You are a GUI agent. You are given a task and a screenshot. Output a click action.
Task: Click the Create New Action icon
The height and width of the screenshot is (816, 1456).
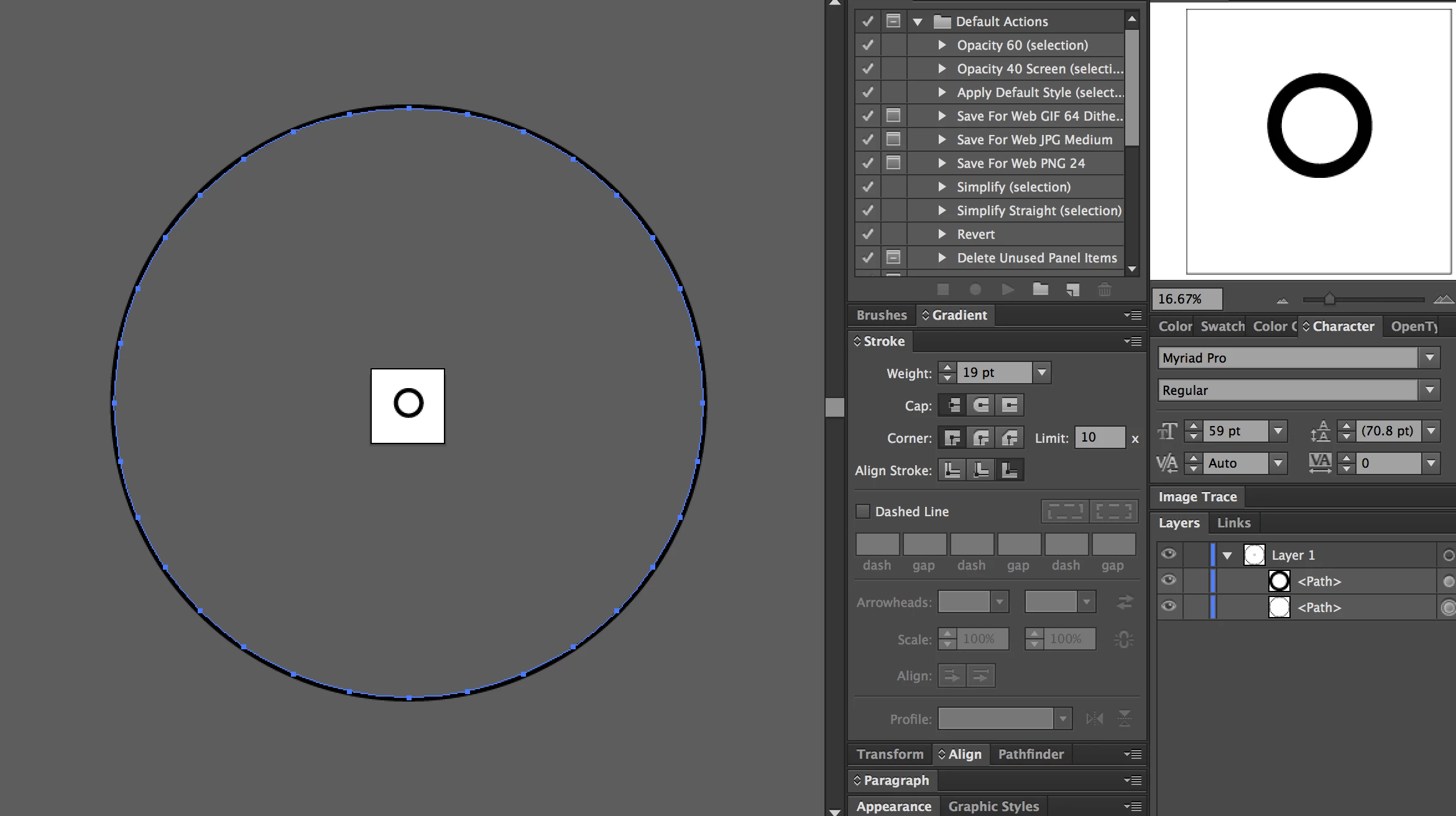[1072, 289]
